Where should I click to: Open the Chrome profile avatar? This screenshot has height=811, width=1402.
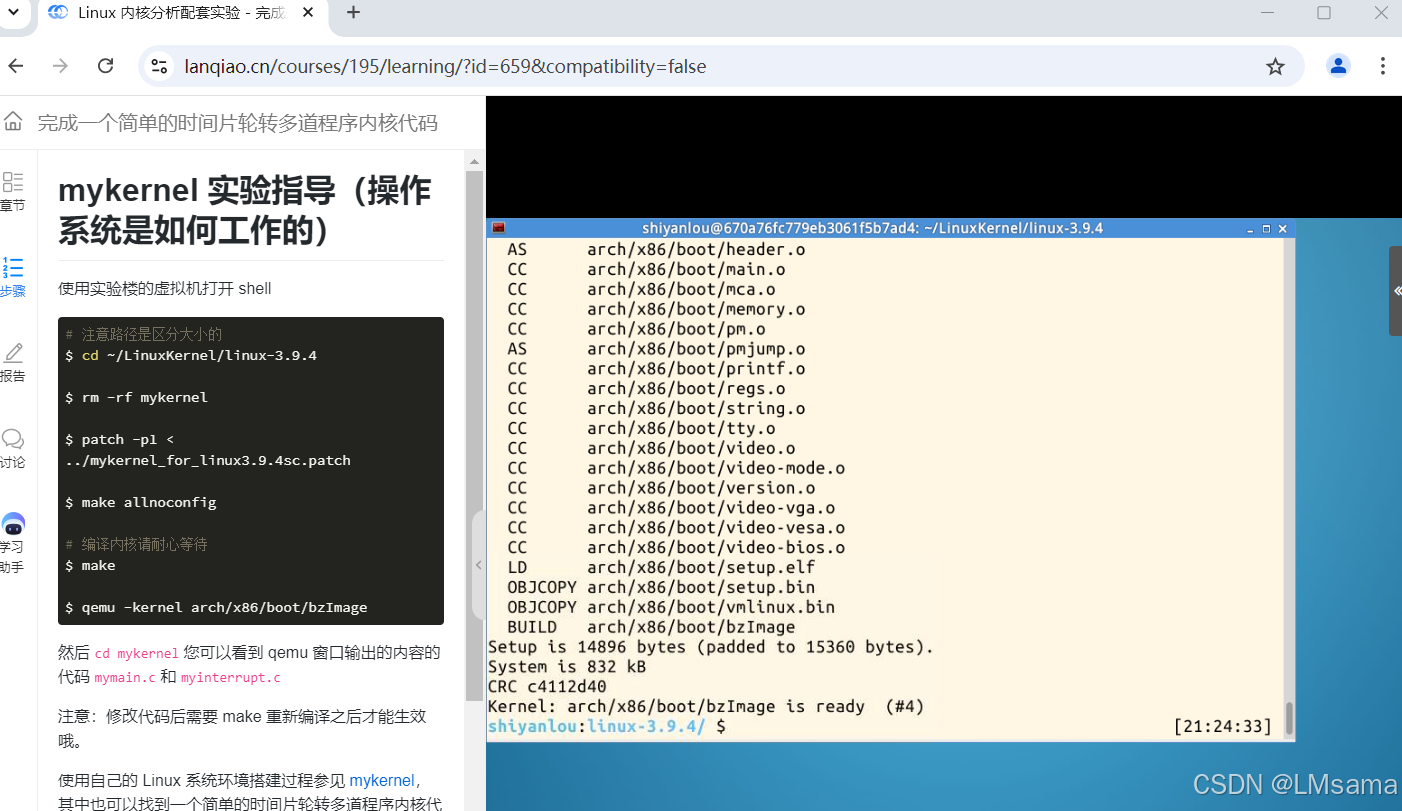[1338, 66]
